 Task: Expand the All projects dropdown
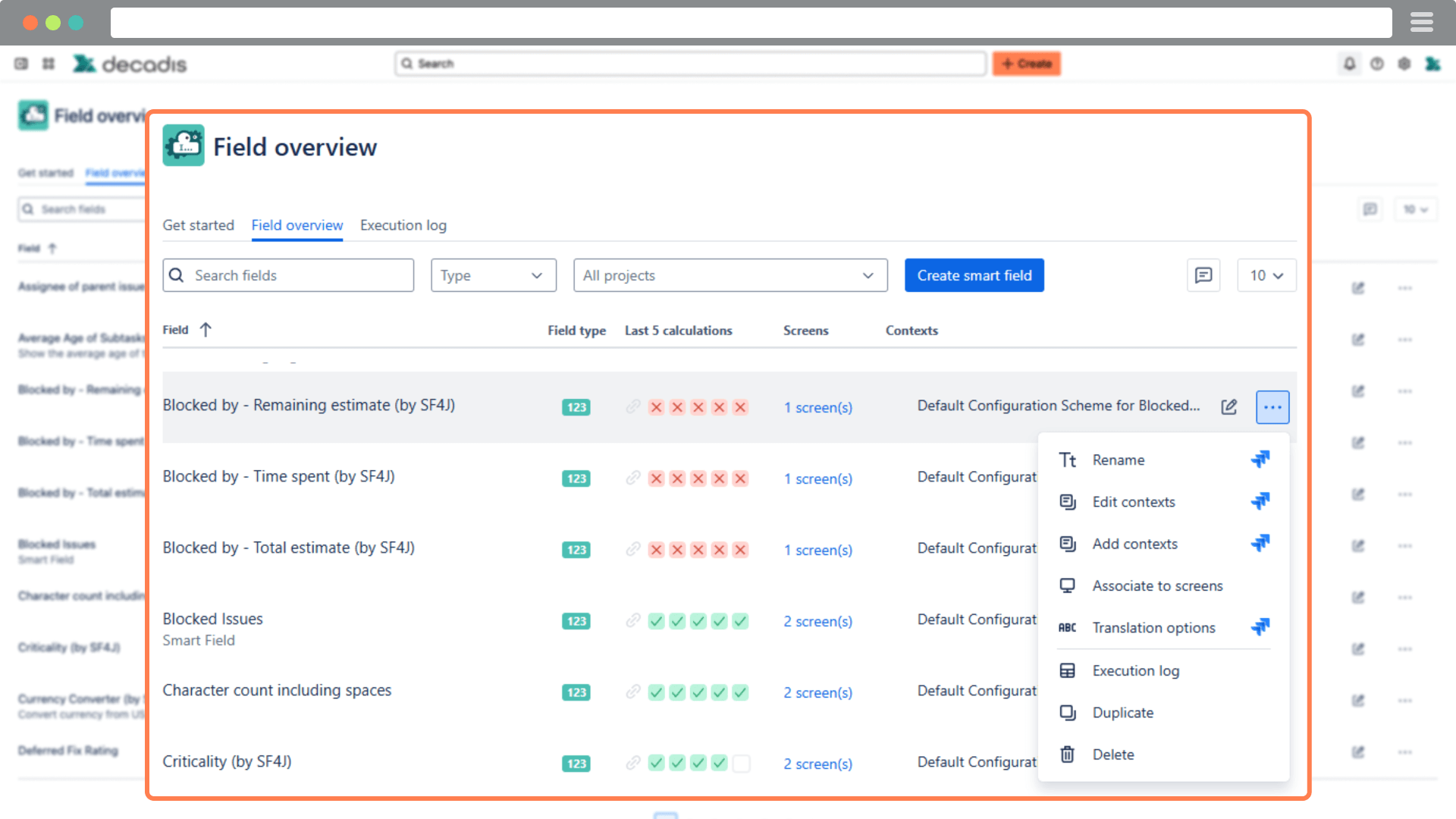(730, 275)
